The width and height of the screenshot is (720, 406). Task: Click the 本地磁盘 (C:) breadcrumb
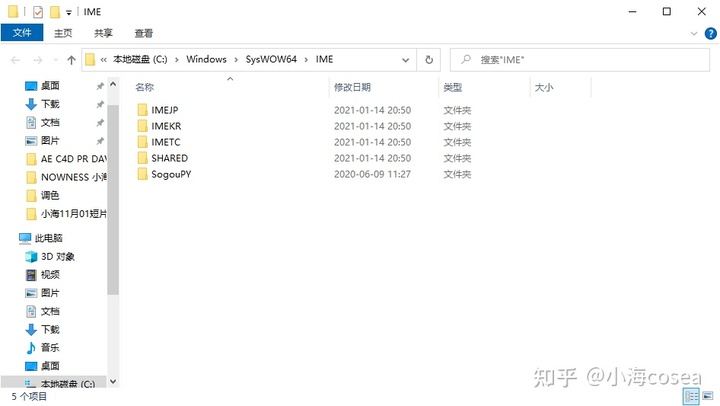click(140, 59)
